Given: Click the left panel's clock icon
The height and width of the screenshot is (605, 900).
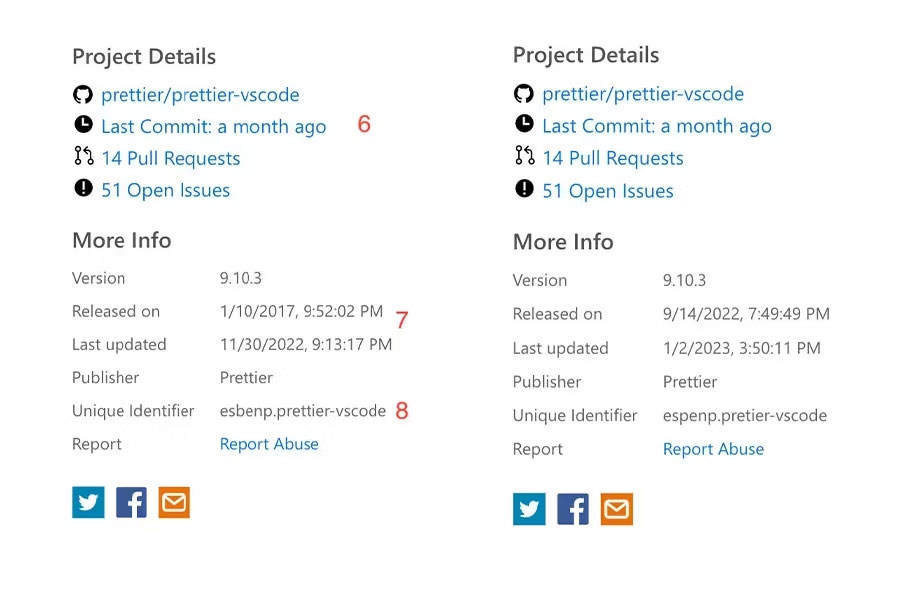Looking at the screenshot, I should click(x=82, y=125).
